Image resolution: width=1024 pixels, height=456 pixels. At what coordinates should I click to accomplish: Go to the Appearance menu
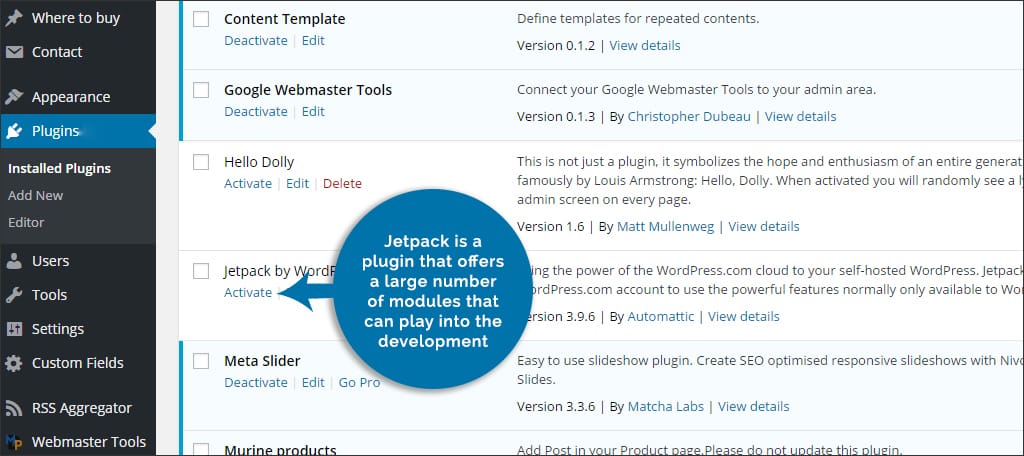point(71,97)
